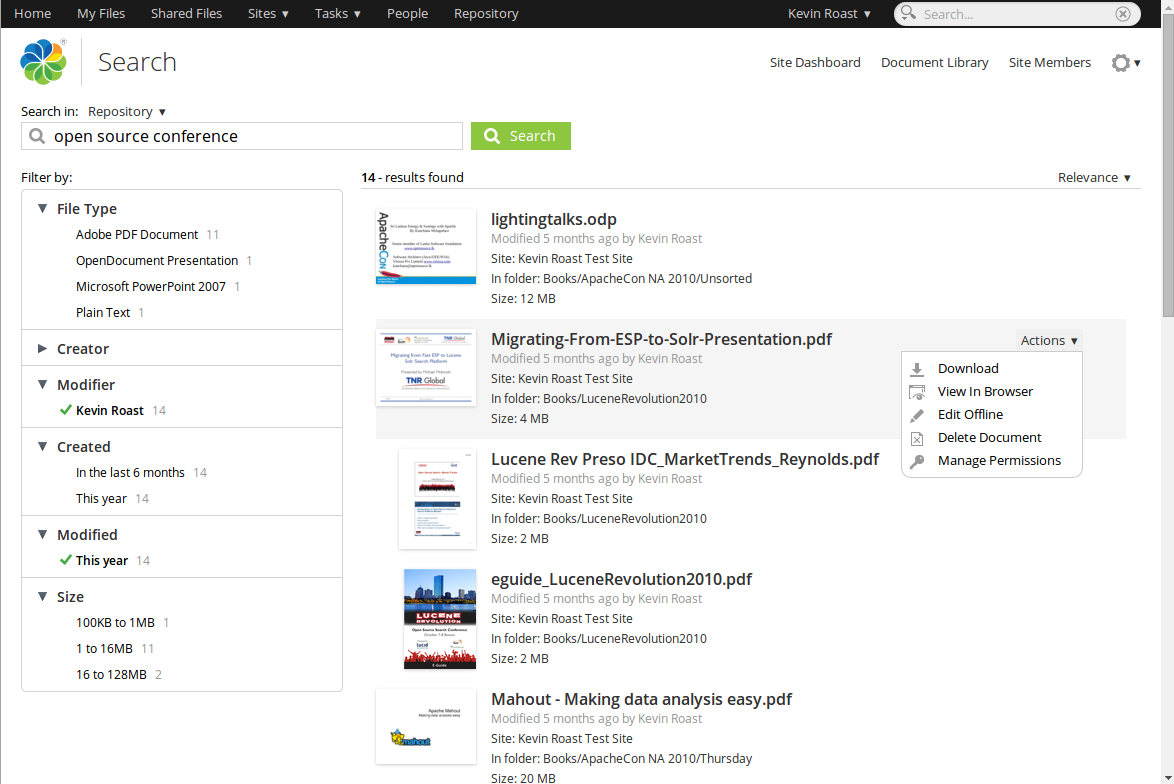This screenshot has height=784, width=1174.
Task: Open the Kevin Roast user menu
Action: [829, 13]
